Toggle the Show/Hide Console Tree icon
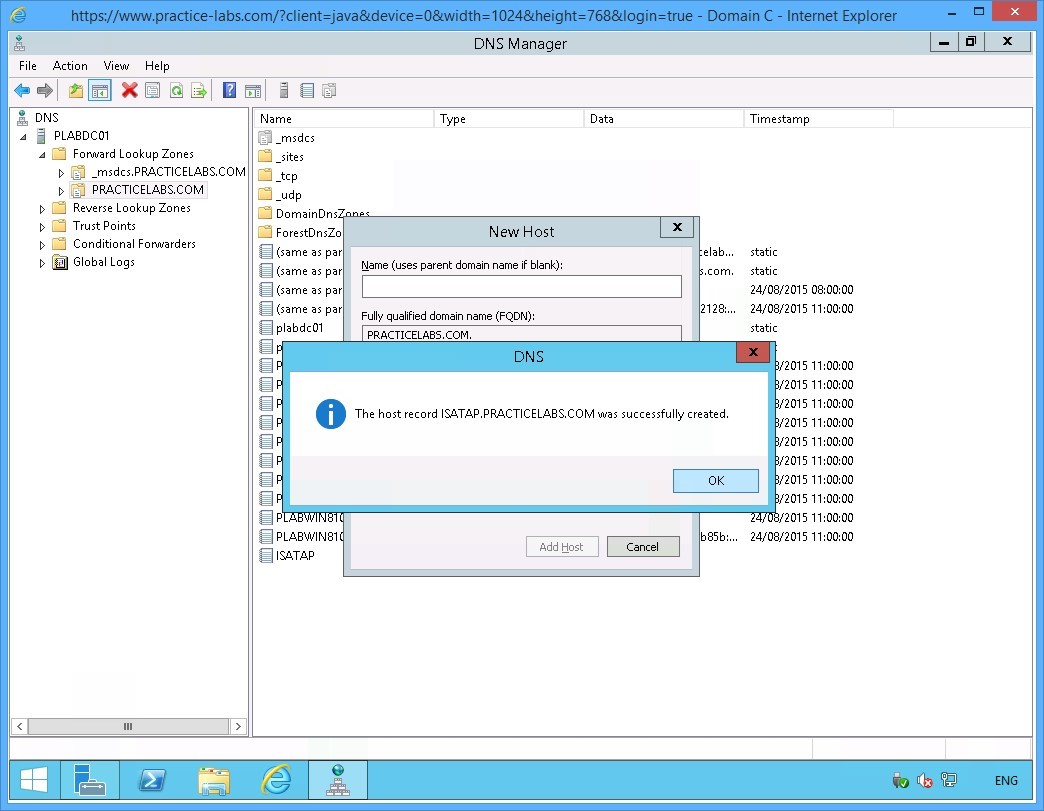The height and width of the screenshot is (811, 1044). (x=100, y=91)
